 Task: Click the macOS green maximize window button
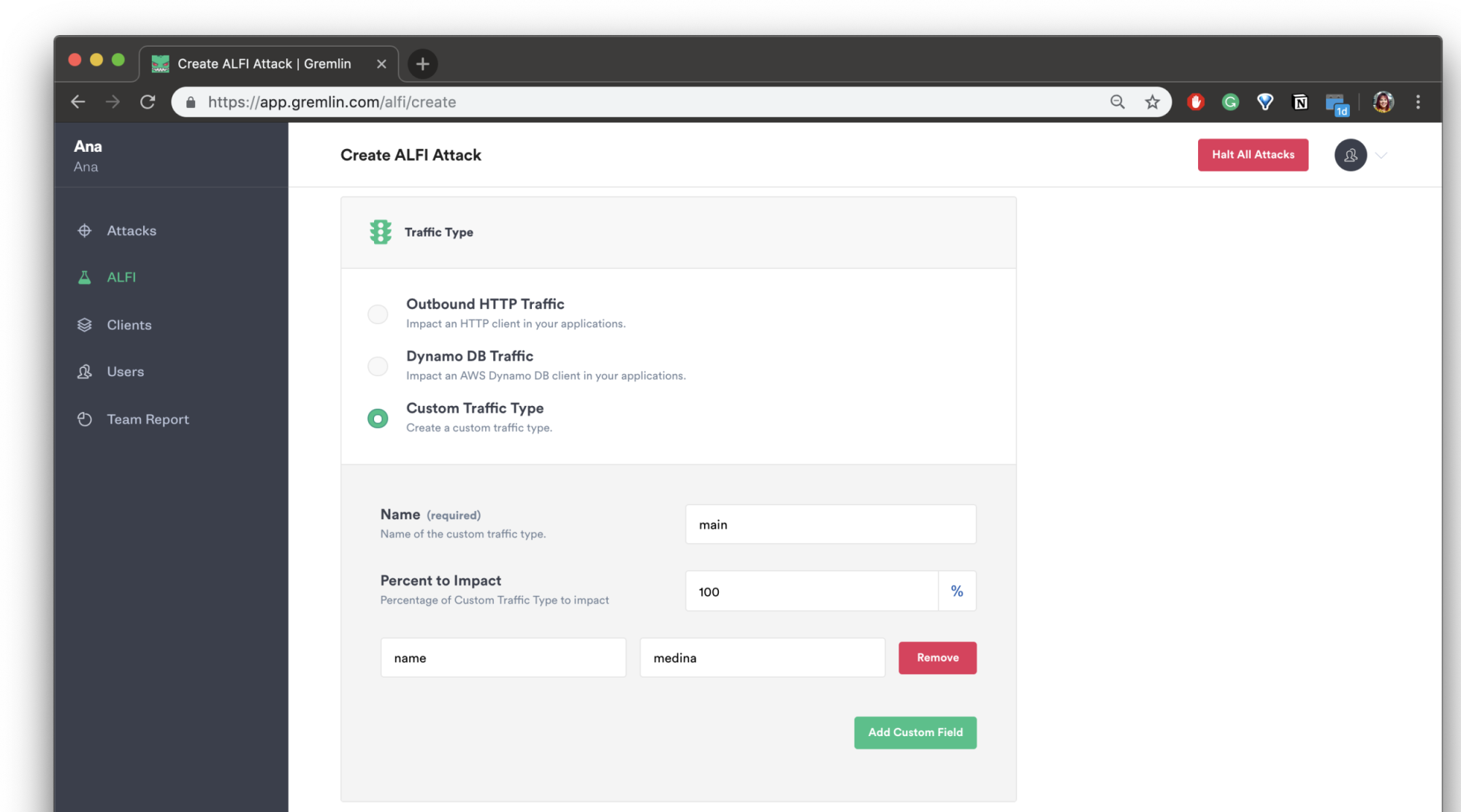(x=118, y=60)
